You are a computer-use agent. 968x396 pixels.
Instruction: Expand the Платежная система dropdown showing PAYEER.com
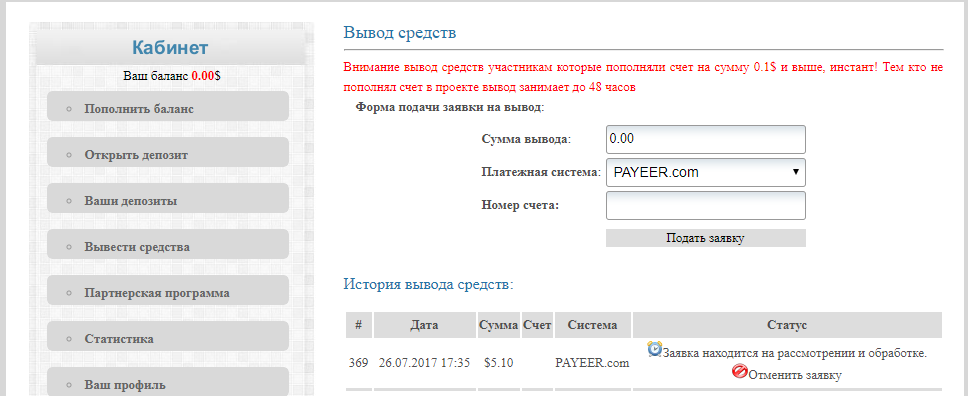coord(706,172)
